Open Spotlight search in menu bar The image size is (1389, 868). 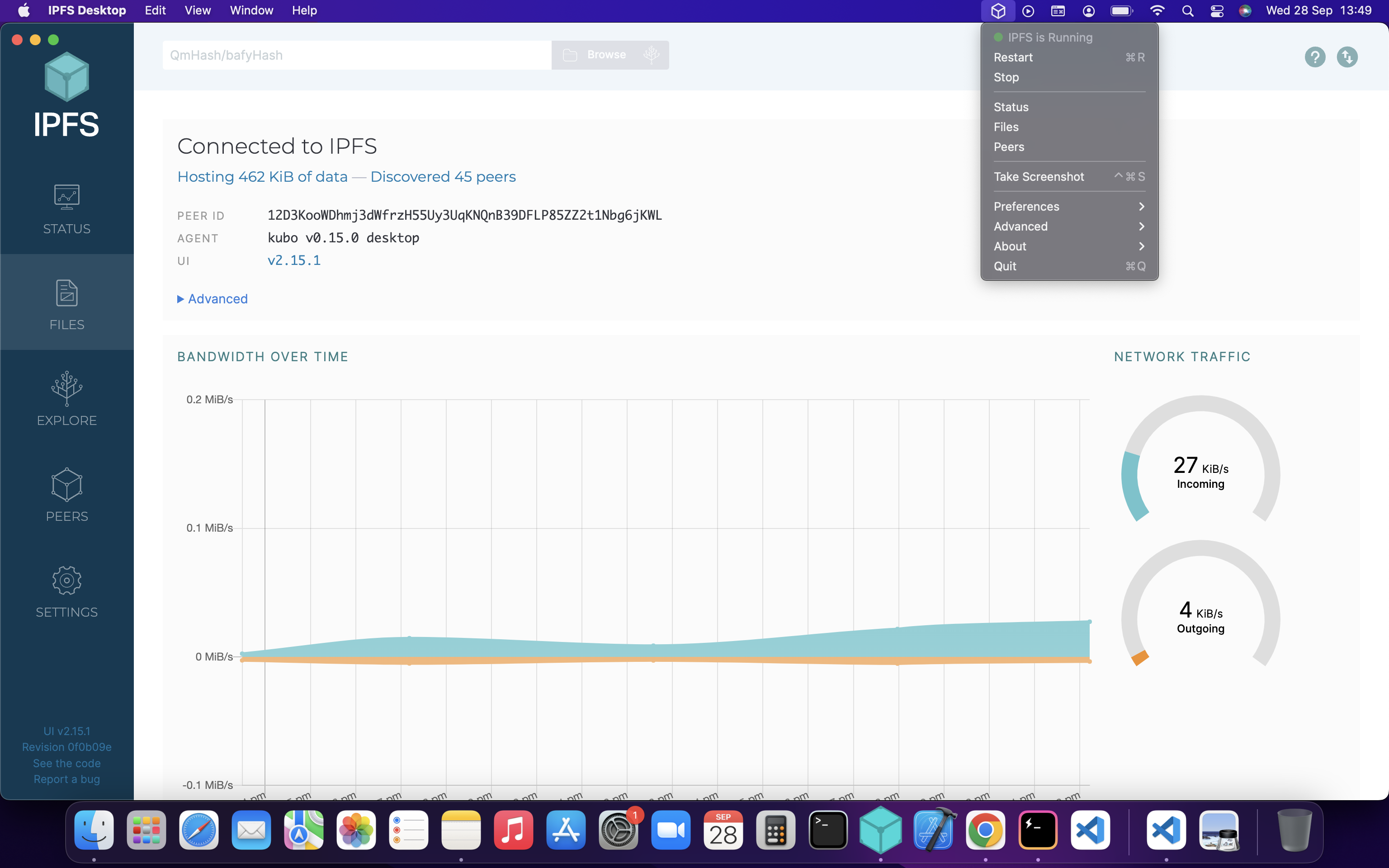click(1187, 11)
